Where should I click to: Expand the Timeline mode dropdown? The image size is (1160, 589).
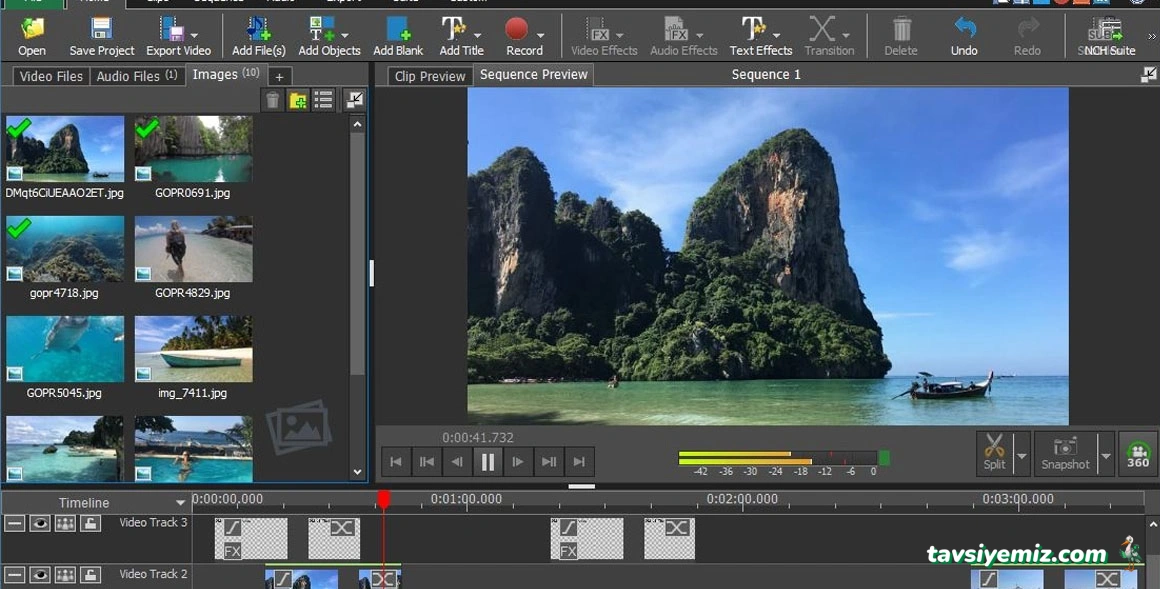181,503
